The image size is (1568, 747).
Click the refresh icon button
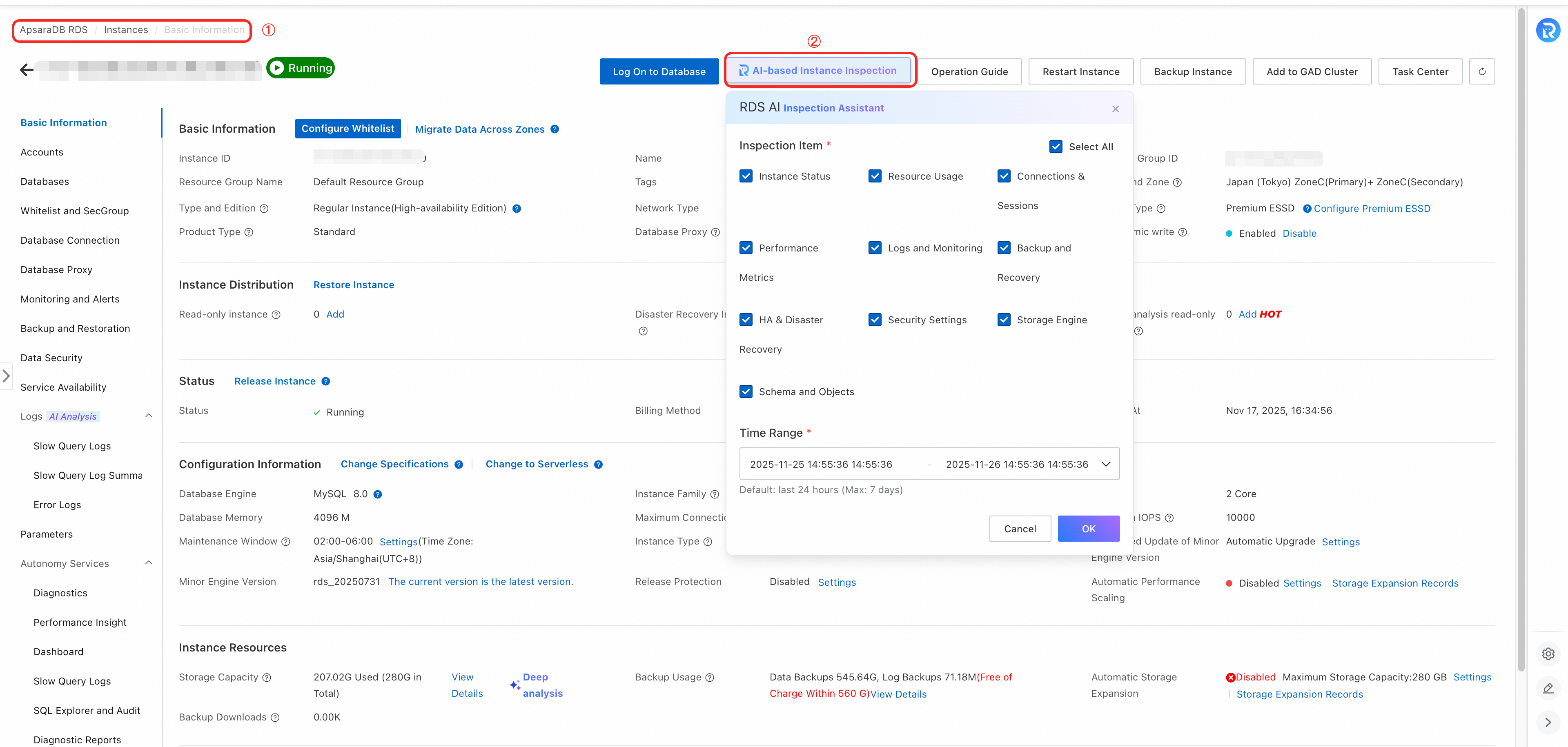(1481, 72)
